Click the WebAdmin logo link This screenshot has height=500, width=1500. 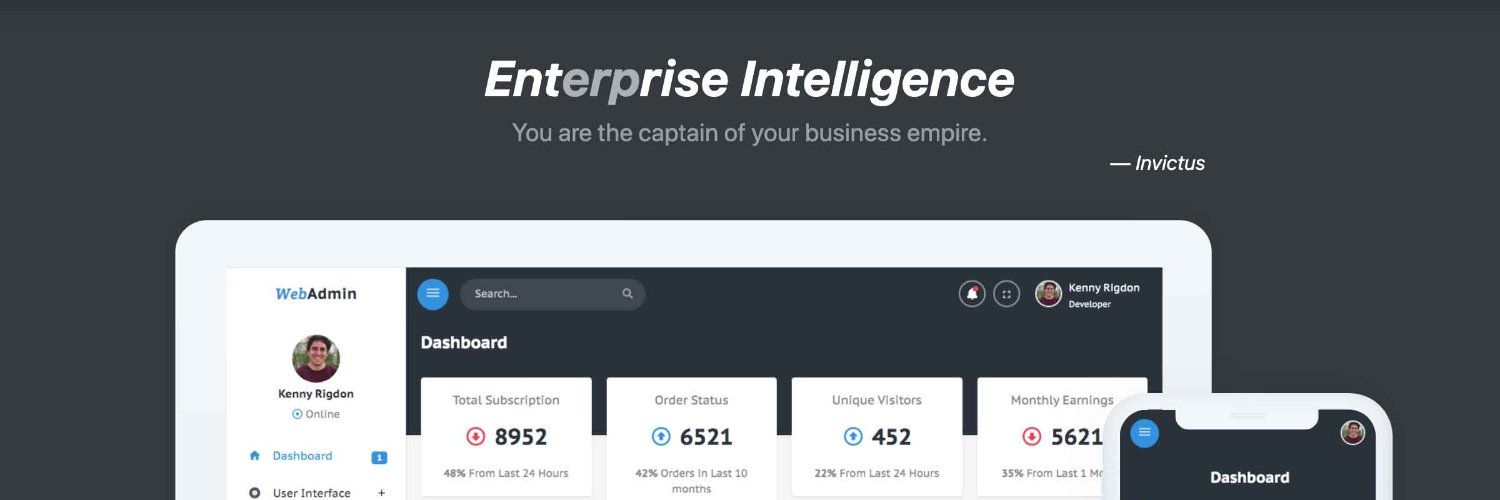[x=316, y=294]
